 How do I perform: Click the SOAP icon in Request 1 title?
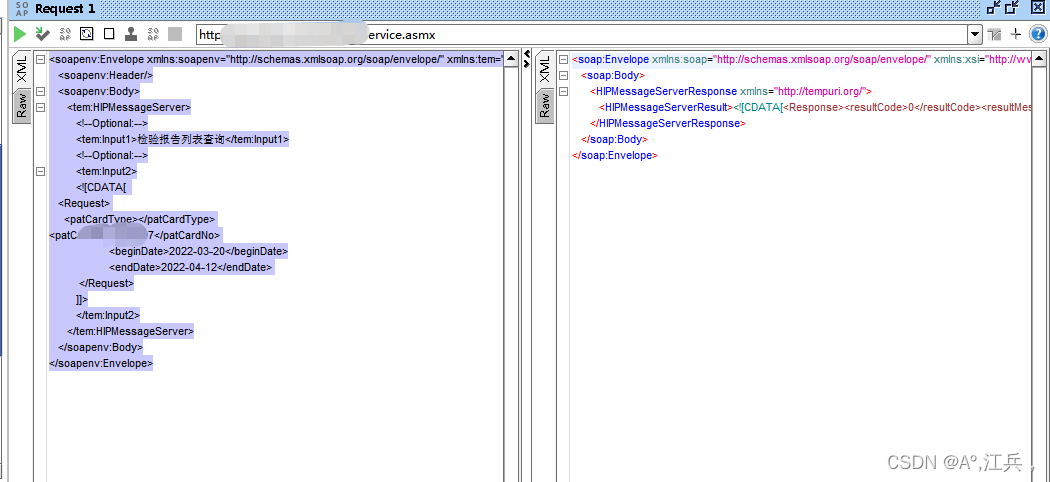point(21,9)
